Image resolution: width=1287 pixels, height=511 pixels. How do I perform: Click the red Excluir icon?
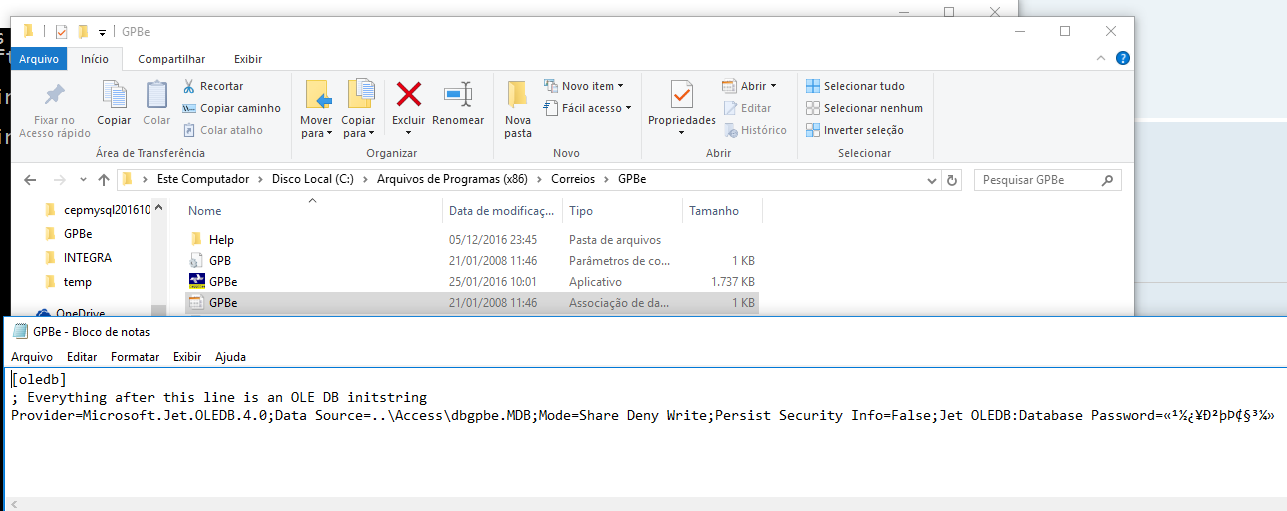click(409, 95)
